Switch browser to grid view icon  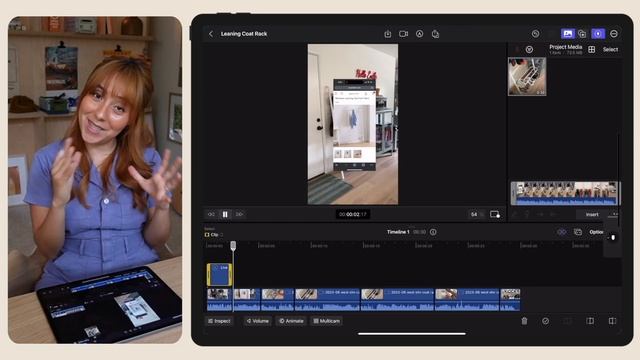[591, 49]
